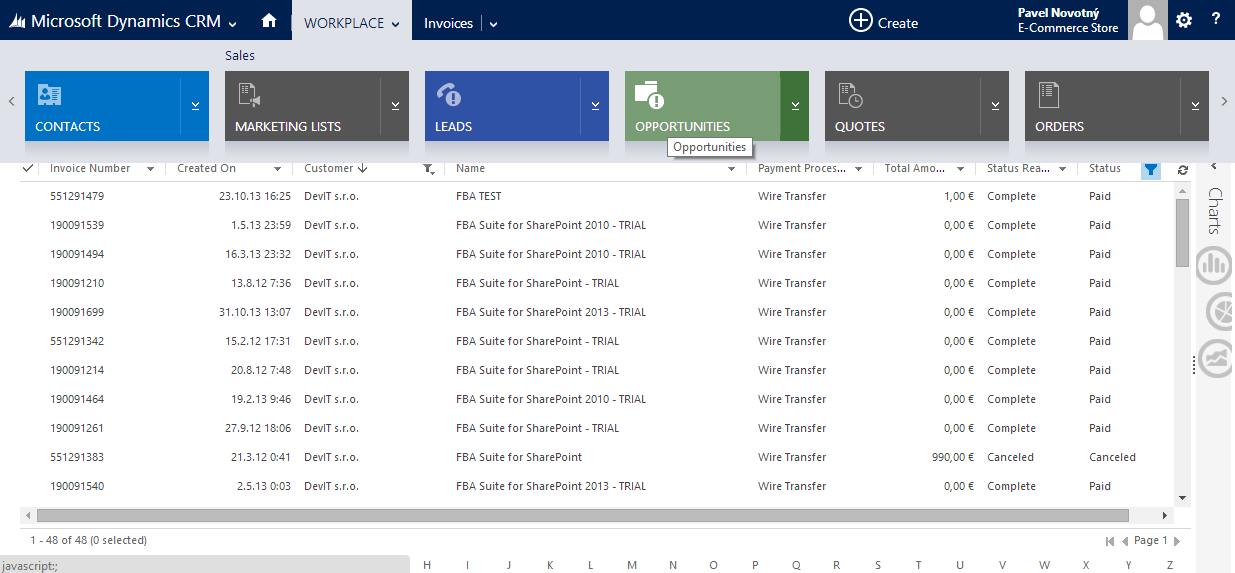Expand the Leads tile dropdown

[x=595, y=105]
